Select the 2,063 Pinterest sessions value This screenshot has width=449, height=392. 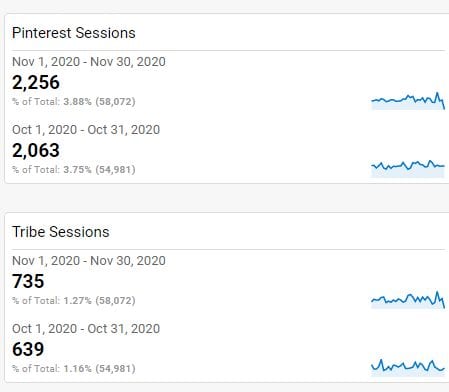coord(36,150)
